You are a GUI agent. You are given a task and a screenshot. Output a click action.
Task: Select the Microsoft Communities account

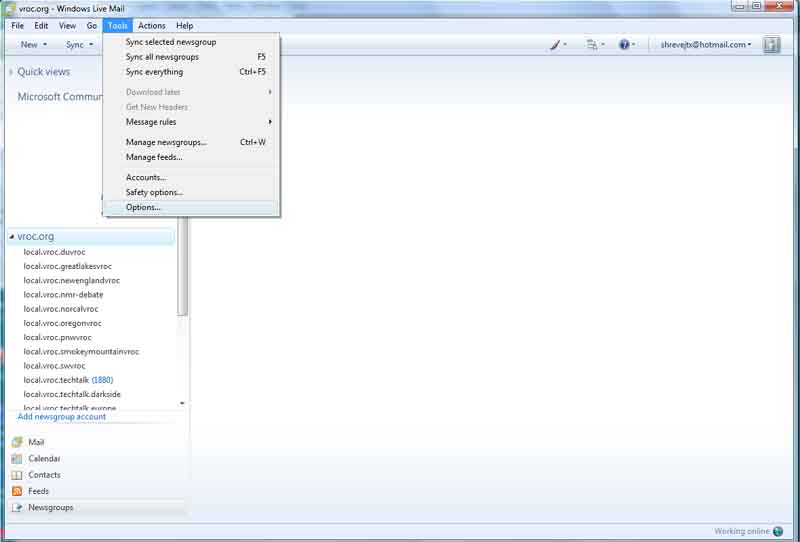[x=60, y=96]
